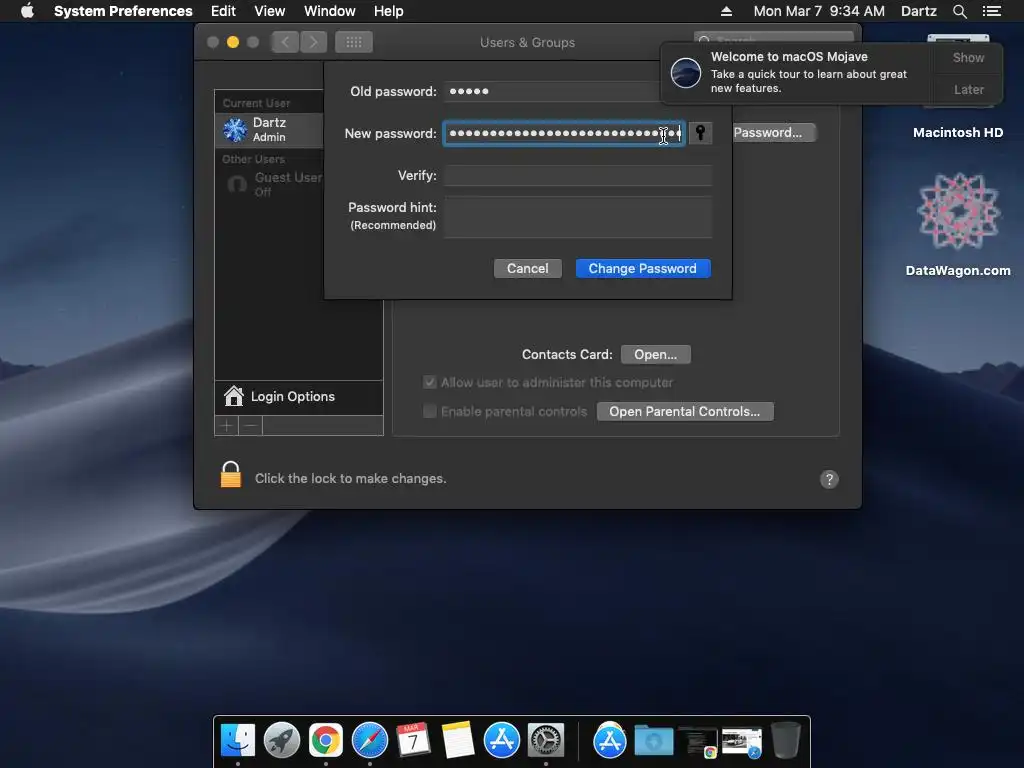The image size is (1024, 768).
Task: Show all preferences grid icon
Action: (354, 42)
